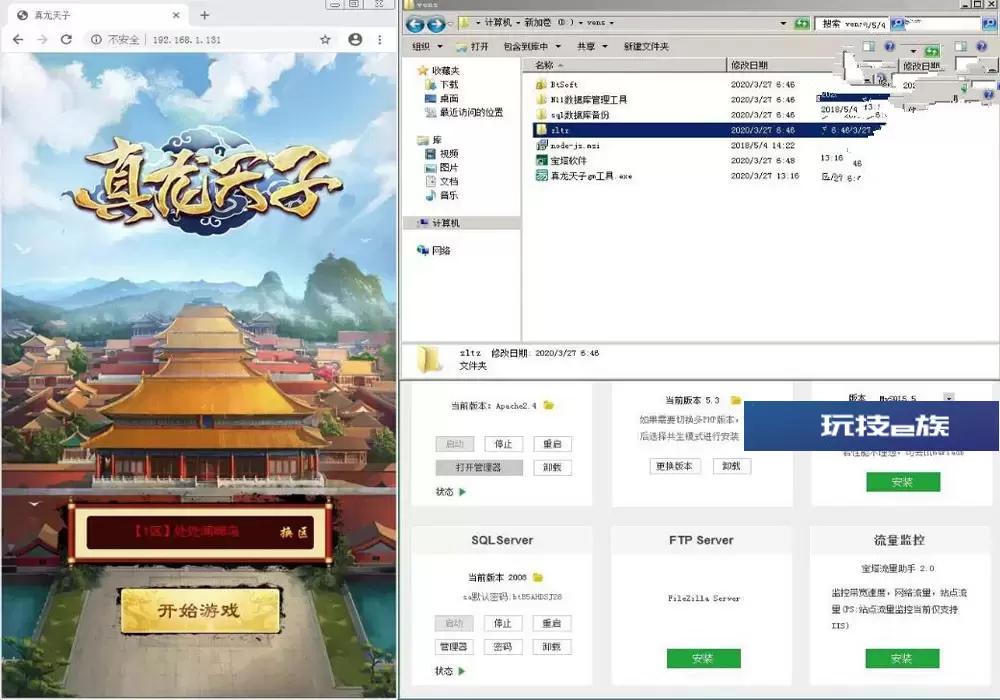Install FTP Server with green 安装 button

coord(703,659)
